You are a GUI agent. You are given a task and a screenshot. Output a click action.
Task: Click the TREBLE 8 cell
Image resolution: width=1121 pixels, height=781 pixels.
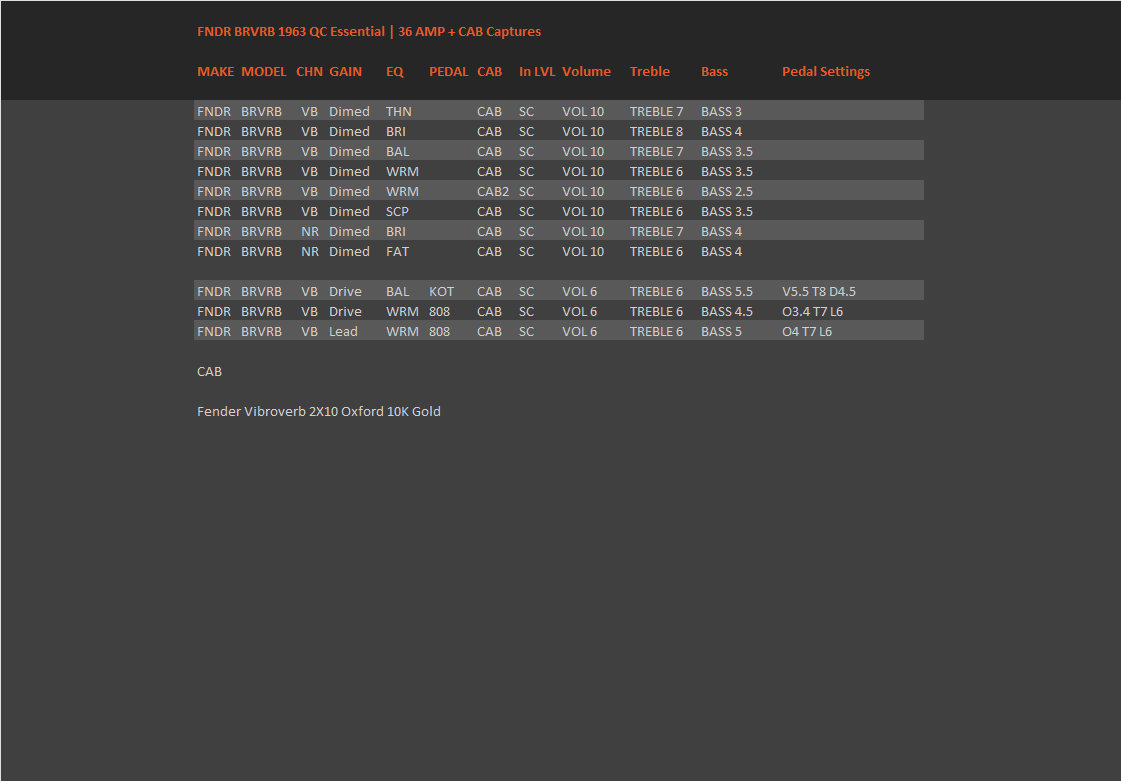[x=656, y=132]
